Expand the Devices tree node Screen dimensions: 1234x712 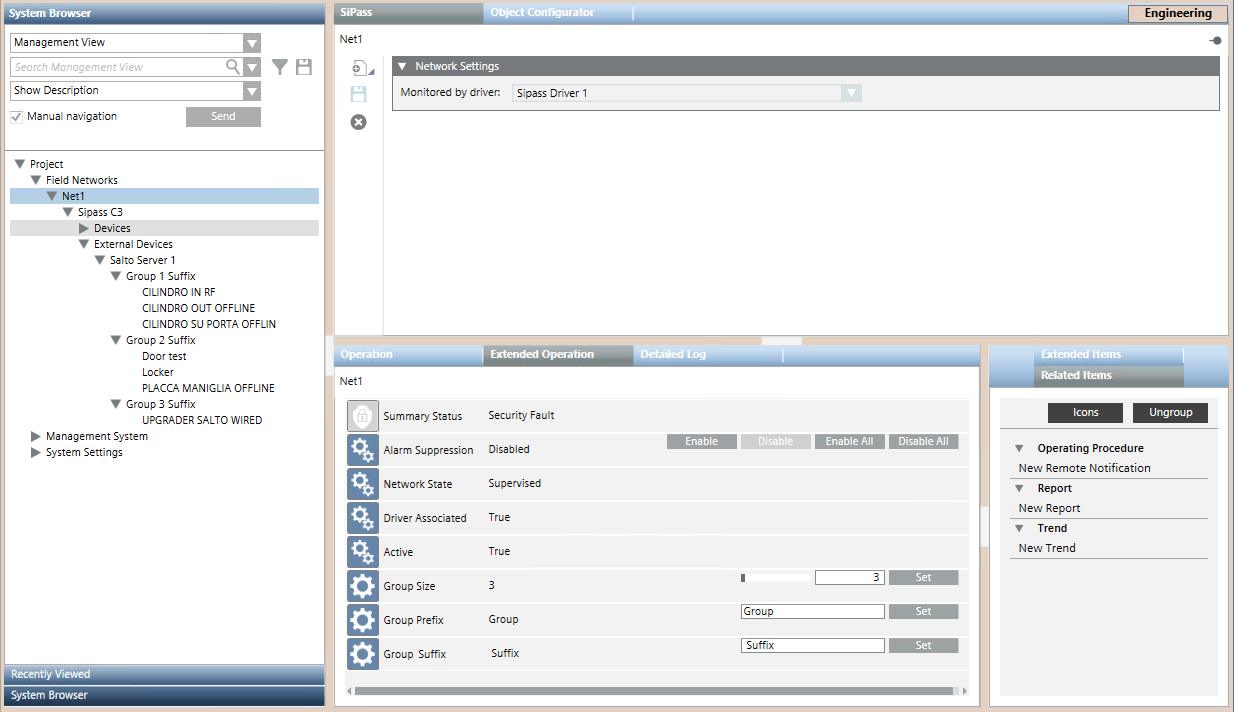(84, 227)
